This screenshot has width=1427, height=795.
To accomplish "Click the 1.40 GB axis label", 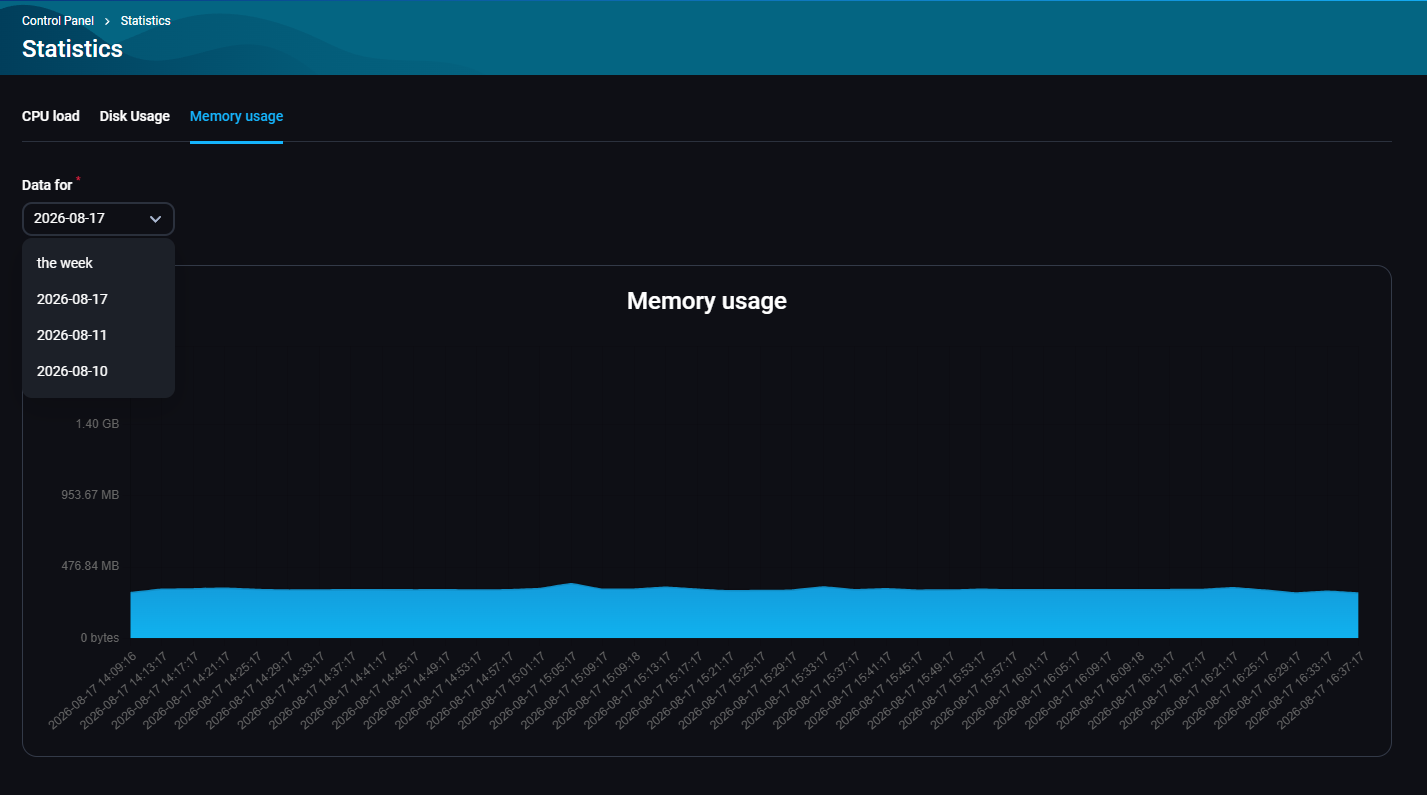I will (97, 424).
